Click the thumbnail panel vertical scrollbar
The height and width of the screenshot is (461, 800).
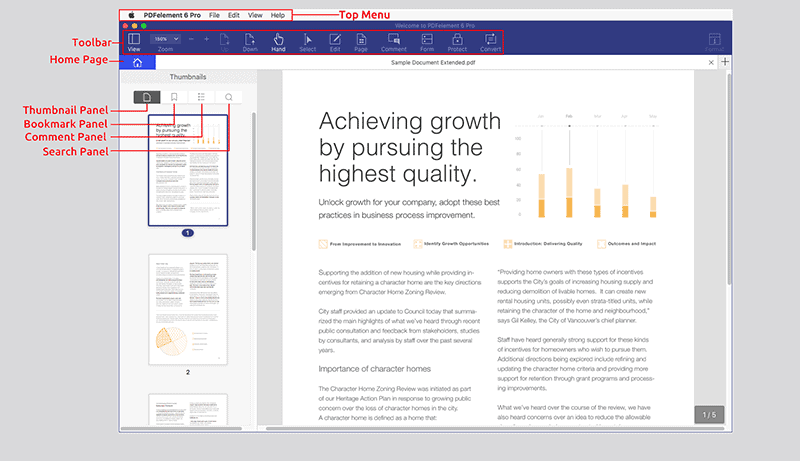click(x=254, y=182)
